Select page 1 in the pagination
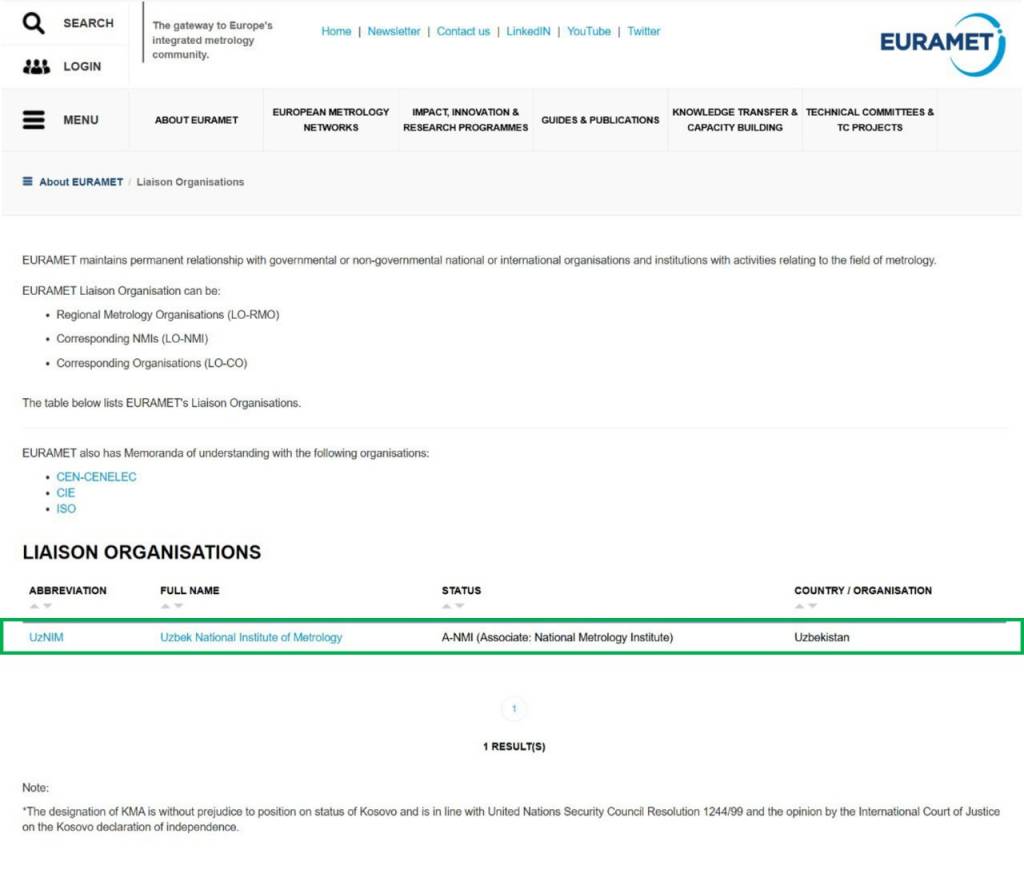Screen dimensions: 1024x877 514,709
